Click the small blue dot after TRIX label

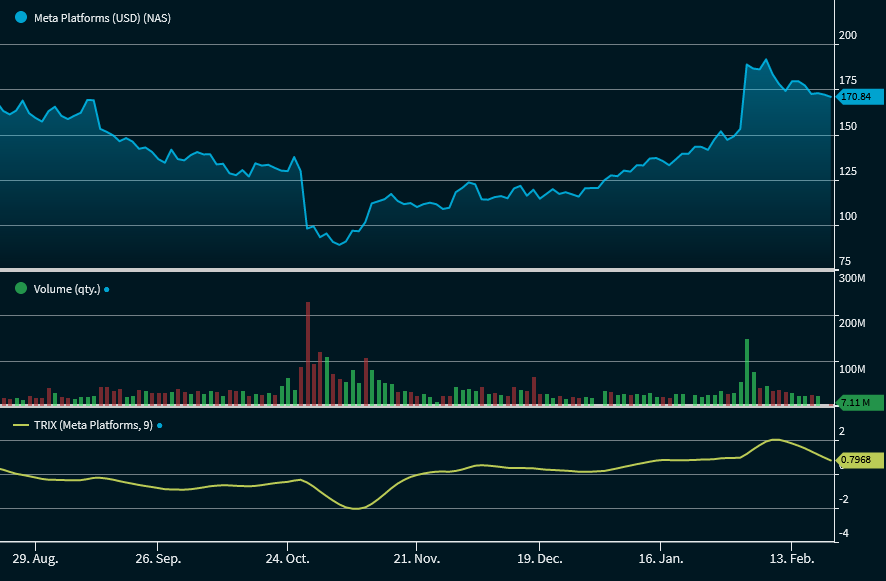coord(159,426)
